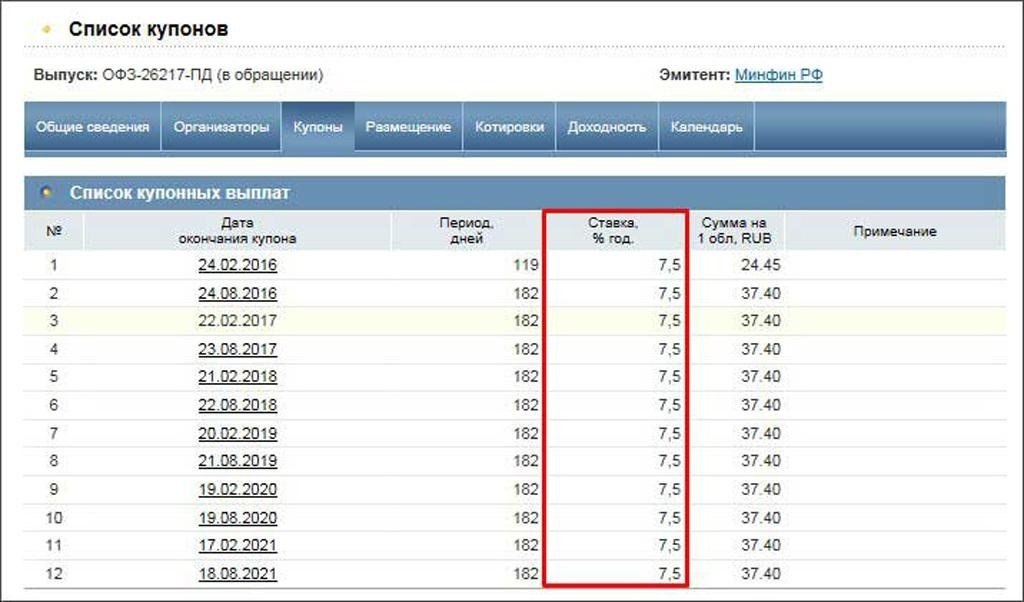The width and height of the screenshot is (1024, 602).
Task: Select the period value 119 in row 1
Action: 526,265
